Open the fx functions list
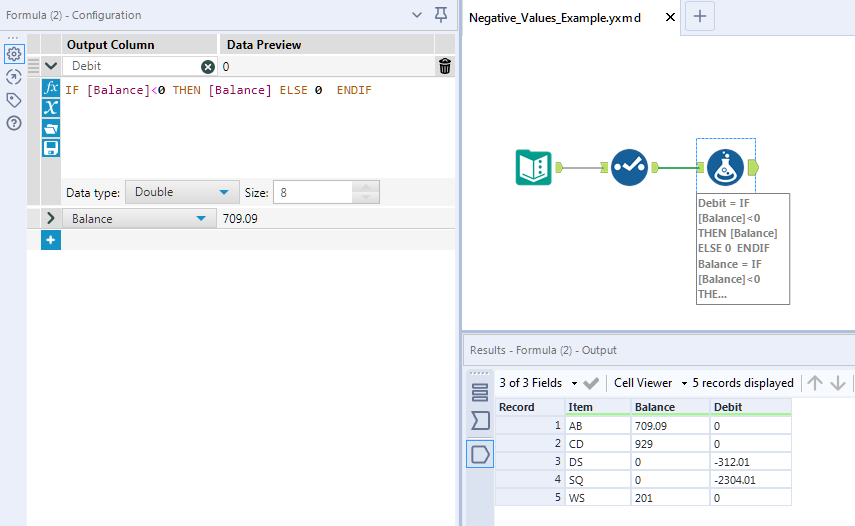This screenshot has width=855, height=526. 51,88
